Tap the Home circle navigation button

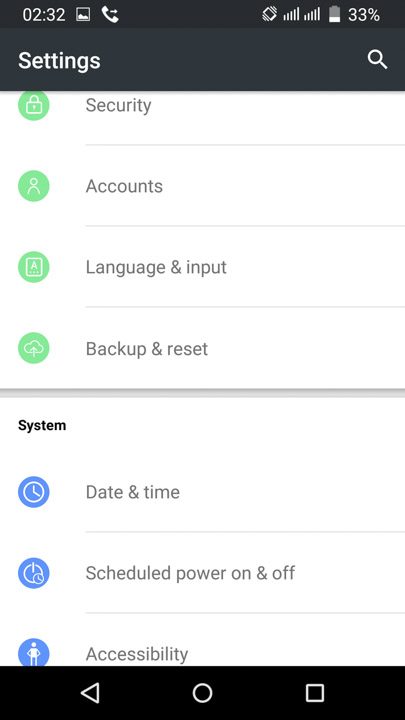(x=202, y=693)
